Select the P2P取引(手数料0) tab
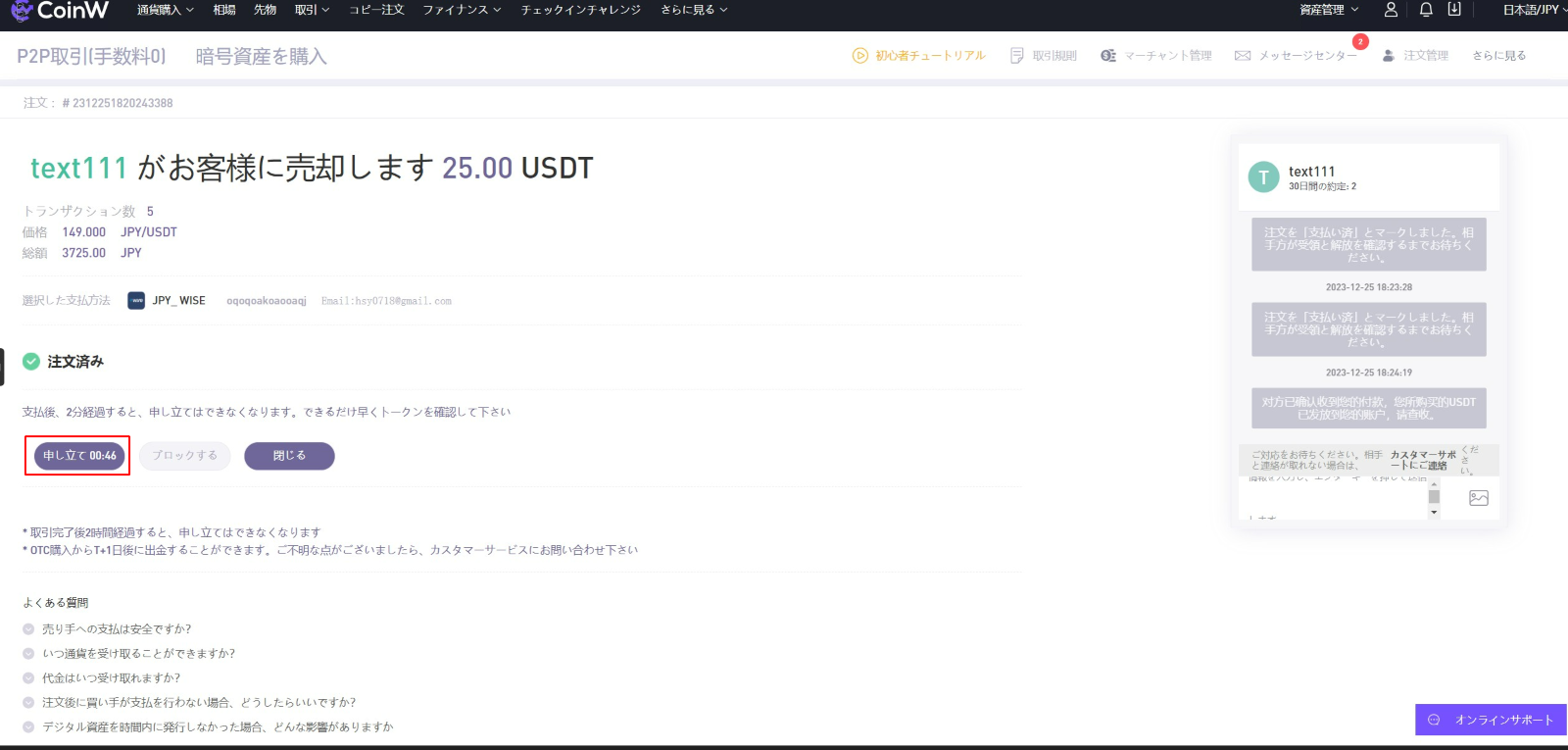The width and height of the screenshot is (1568, 750). (91, 57)
